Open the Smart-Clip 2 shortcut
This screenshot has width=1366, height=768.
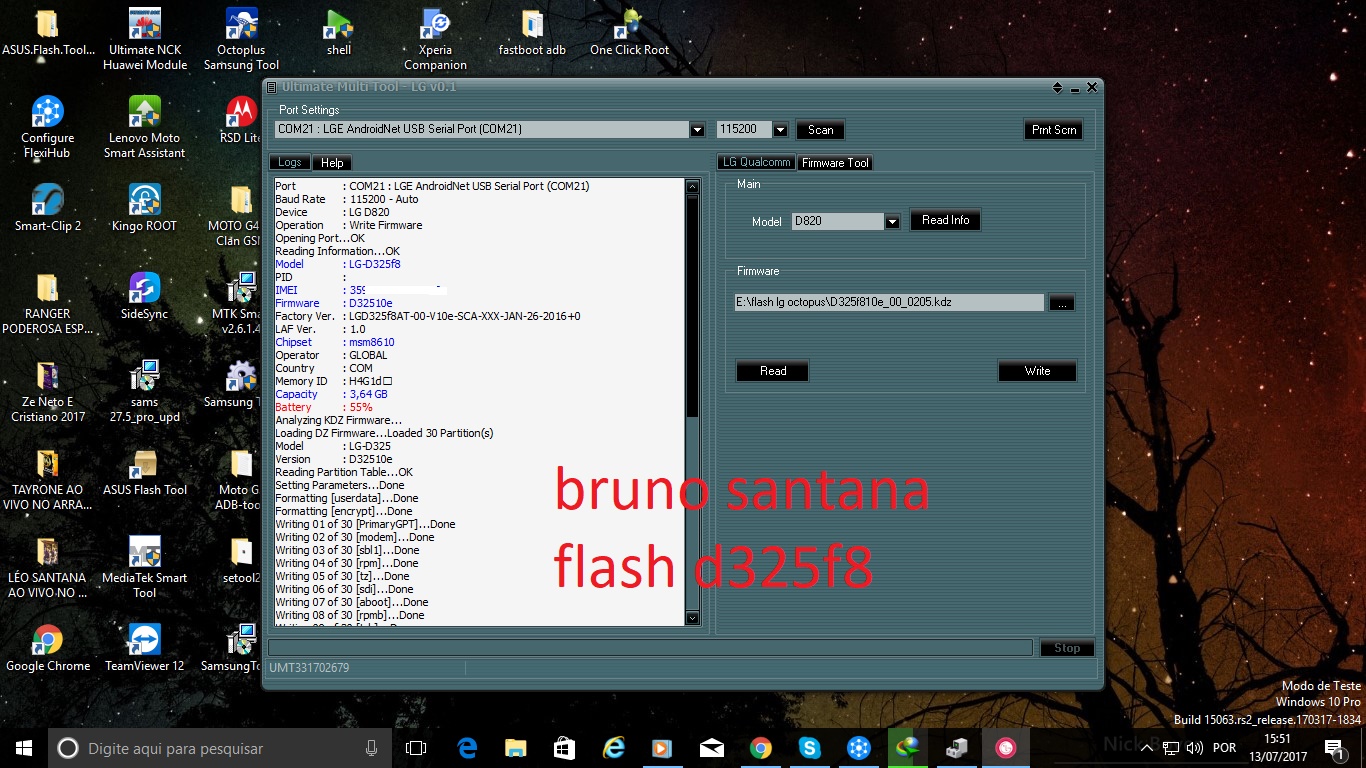click(48, 208)
